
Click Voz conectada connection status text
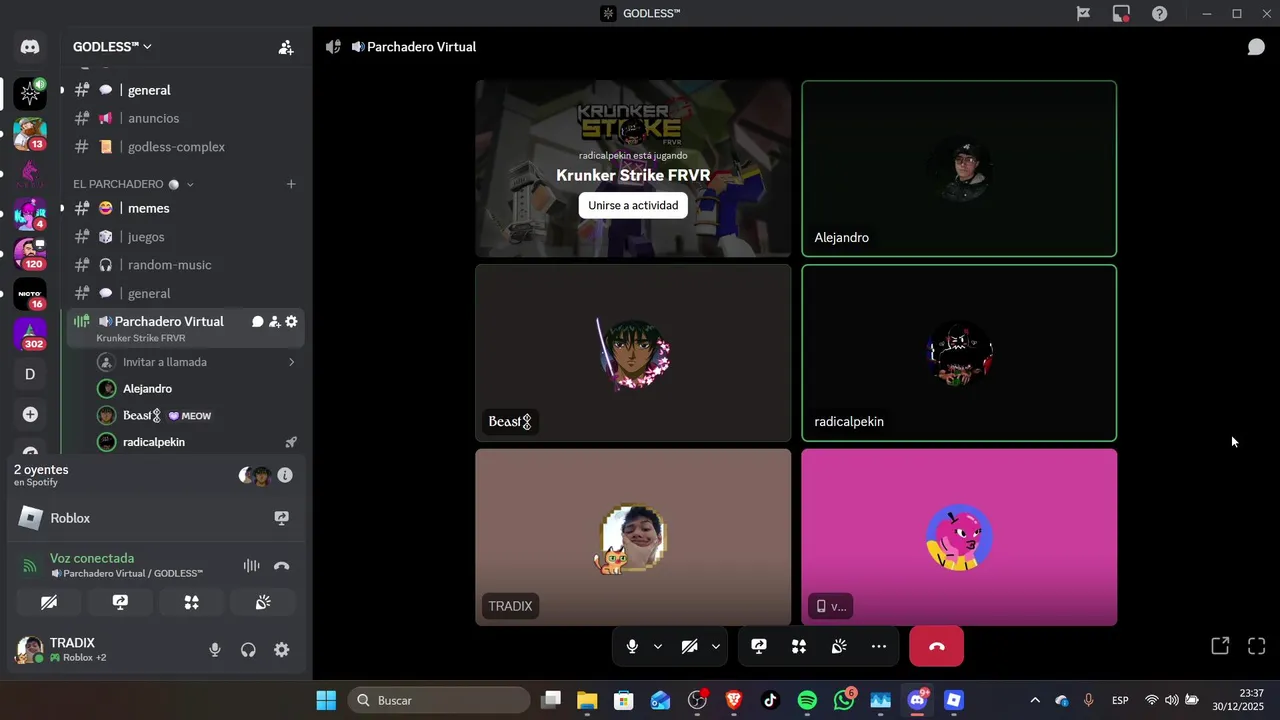[x=92, y=558]
